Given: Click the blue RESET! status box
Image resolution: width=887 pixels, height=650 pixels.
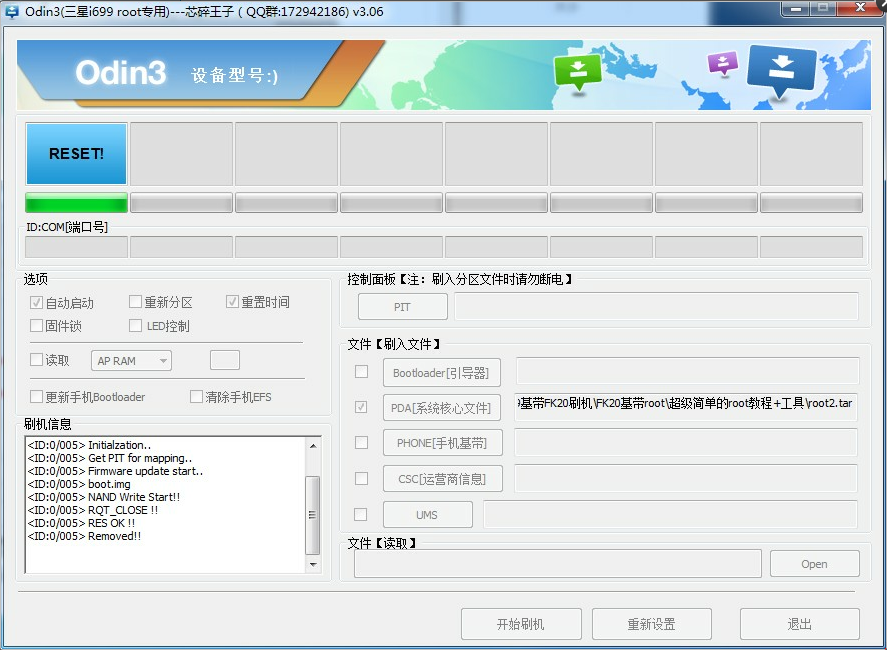Looking at the screenshot, I should [x=76, y=154].
